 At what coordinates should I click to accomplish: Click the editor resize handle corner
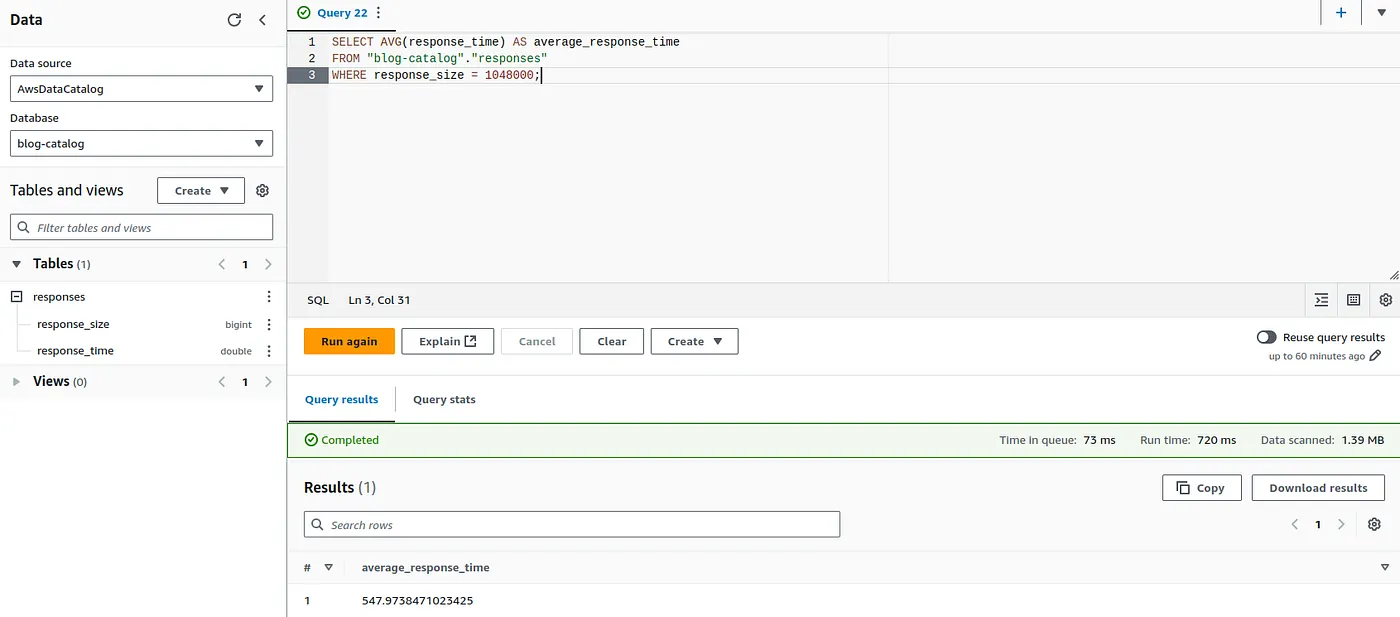point(1393,275)
